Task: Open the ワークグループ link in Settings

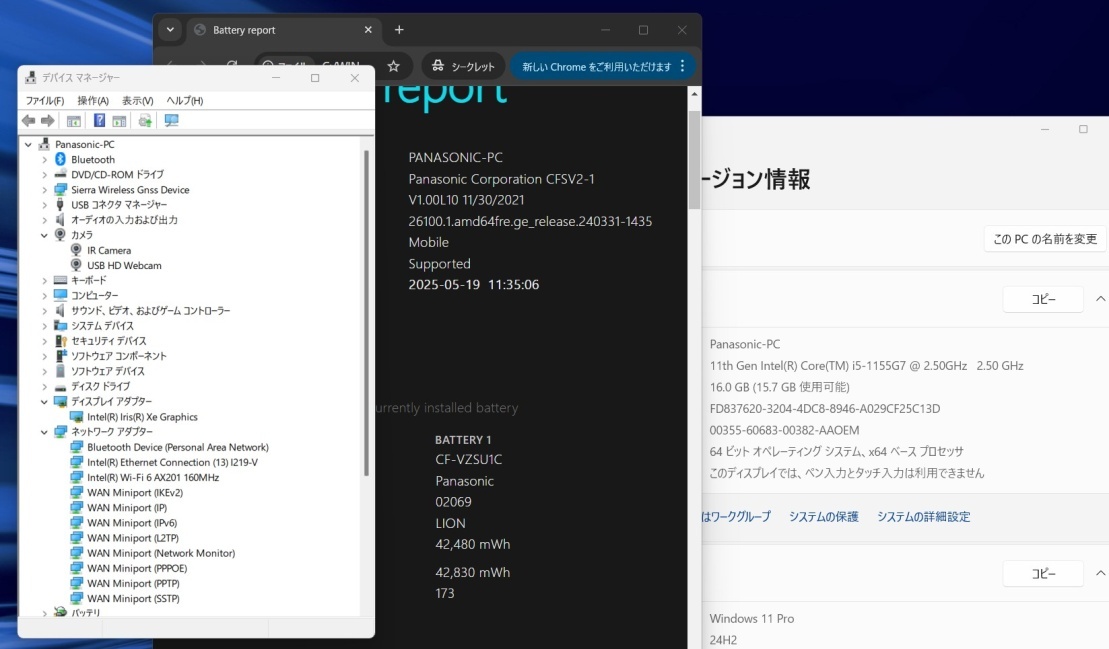Action: (x=736, y=517)
